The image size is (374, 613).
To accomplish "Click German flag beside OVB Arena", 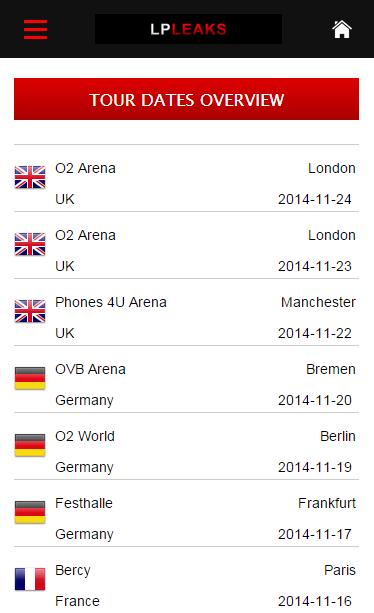I will pyautogui.click(x=30, y=378).
